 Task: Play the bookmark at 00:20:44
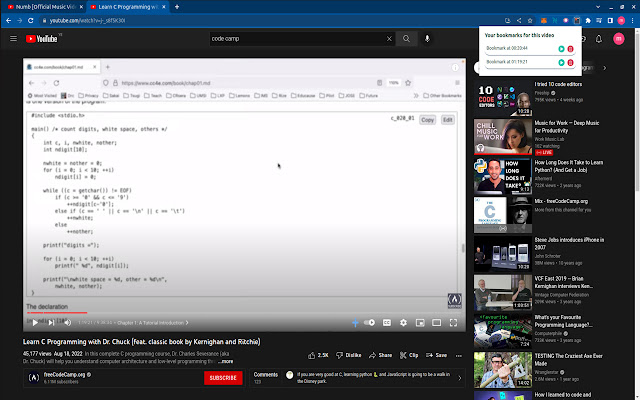click(561, 49)
